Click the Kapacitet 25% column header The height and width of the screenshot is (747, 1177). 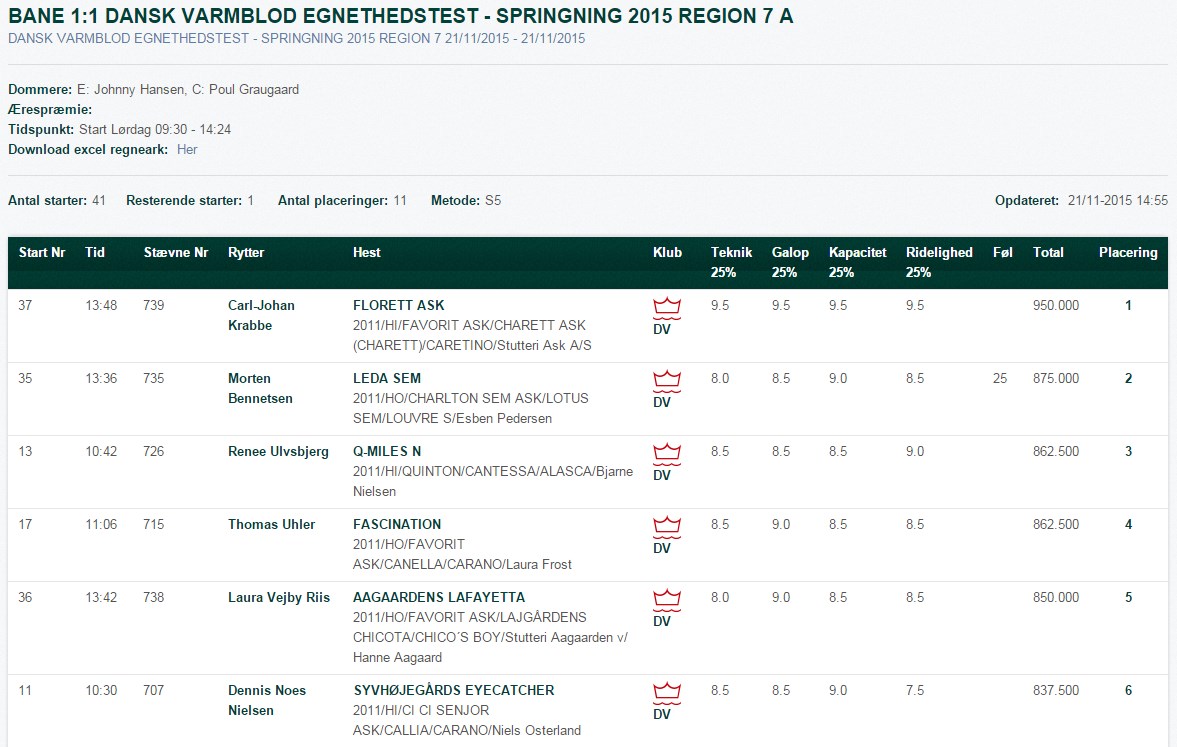coord(857,262)
